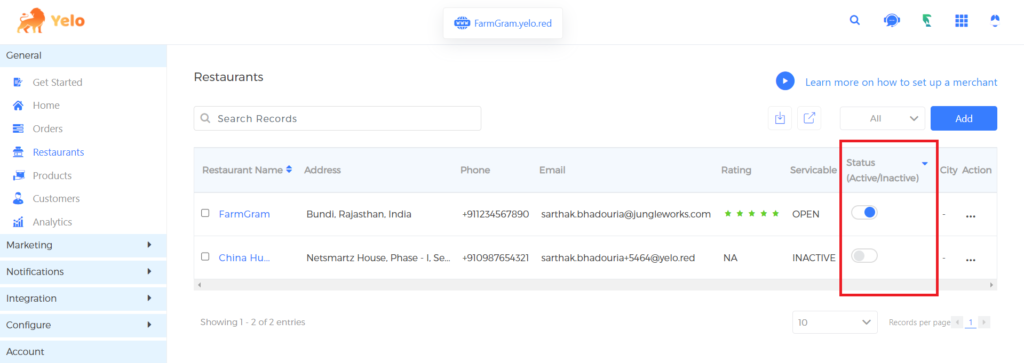Screen dimensions: 1024x363
Task: Enable China Hu status switch
Action: coord(864,257)
